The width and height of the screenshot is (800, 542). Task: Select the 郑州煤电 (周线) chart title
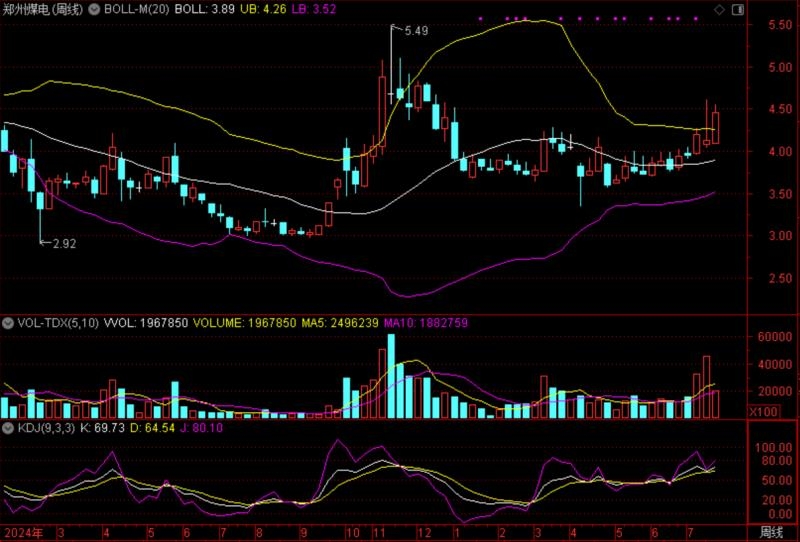(x=42, y=9)
